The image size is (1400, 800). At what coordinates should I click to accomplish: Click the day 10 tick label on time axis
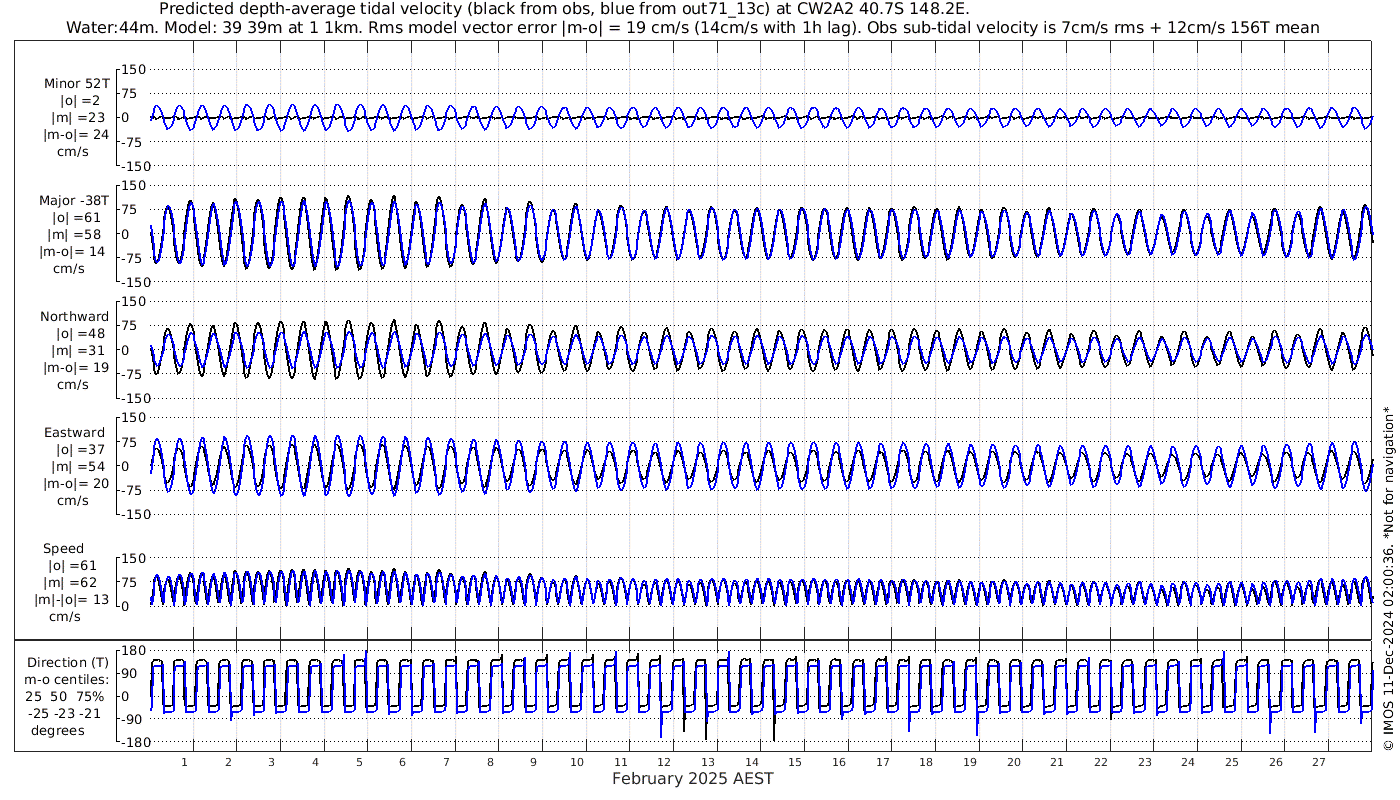tap(577, 762)
